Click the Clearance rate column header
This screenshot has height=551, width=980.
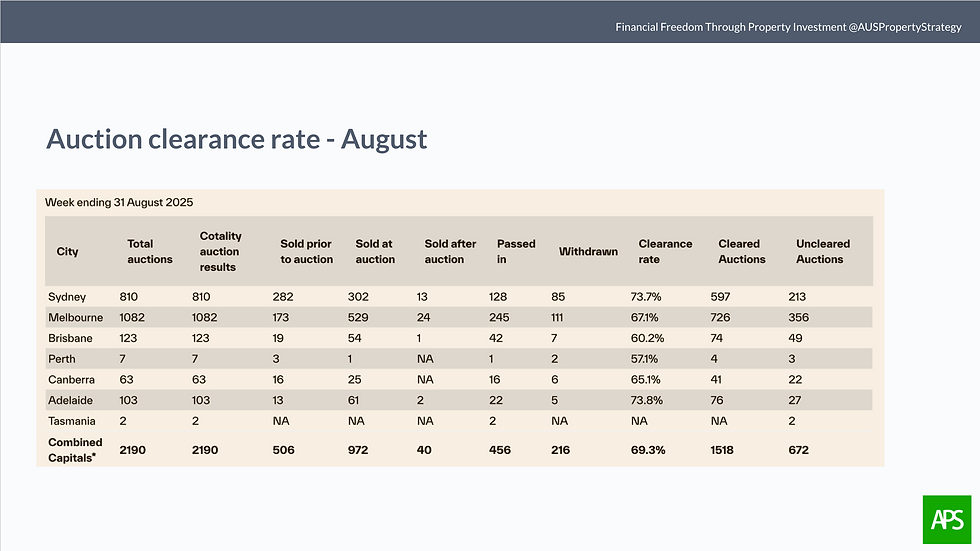click(x=665, y=251)
